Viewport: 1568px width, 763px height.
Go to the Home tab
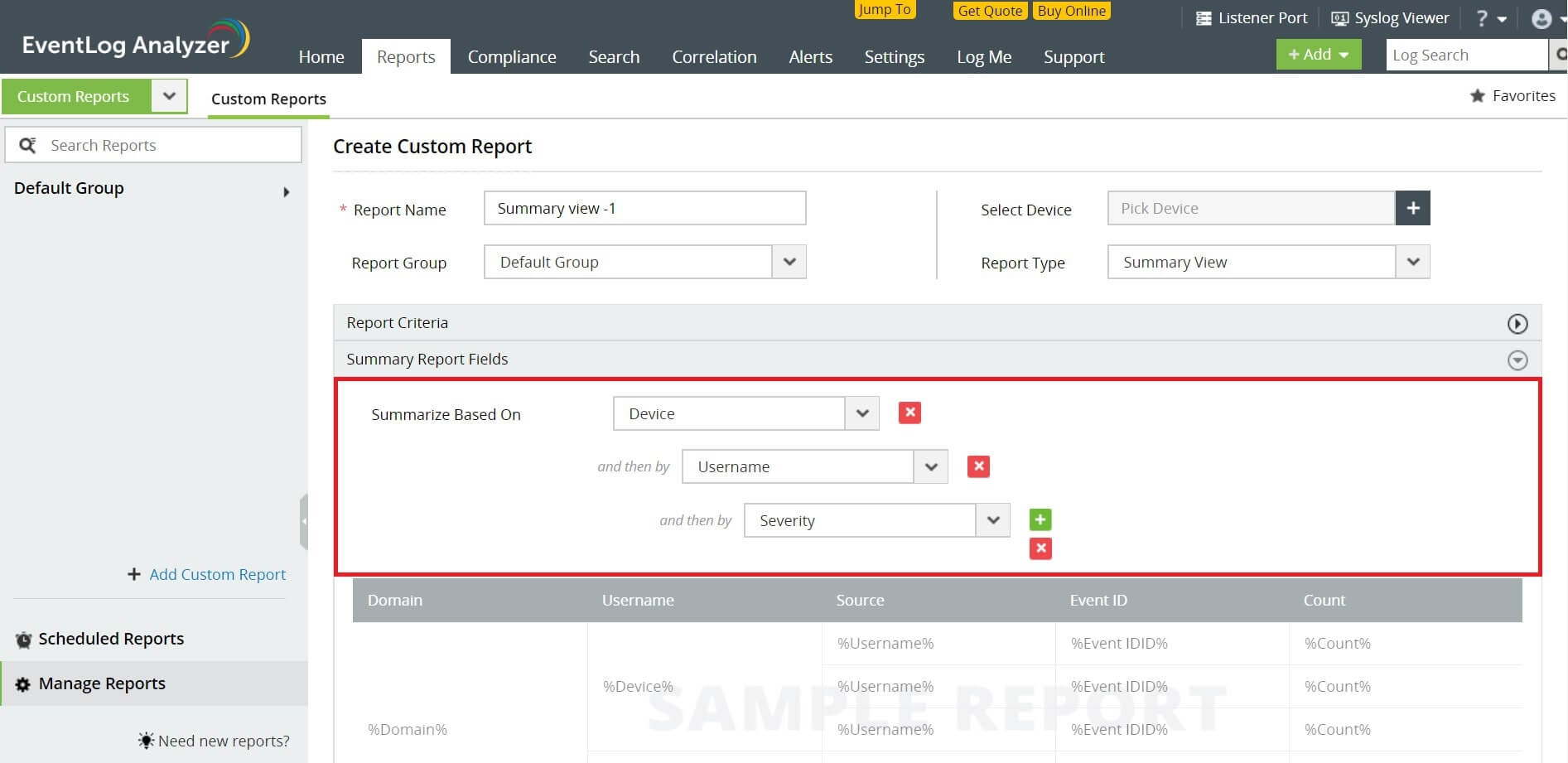[321, 56]
